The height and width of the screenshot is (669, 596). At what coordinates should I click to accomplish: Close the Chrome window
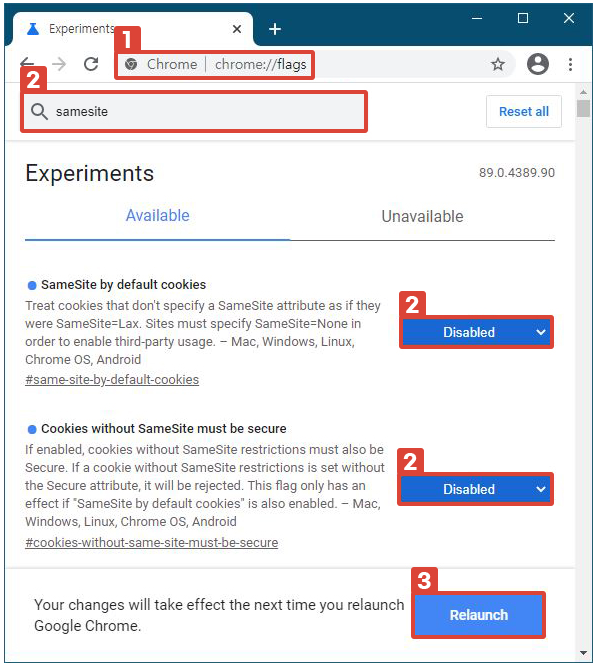[x=569, y=18]
